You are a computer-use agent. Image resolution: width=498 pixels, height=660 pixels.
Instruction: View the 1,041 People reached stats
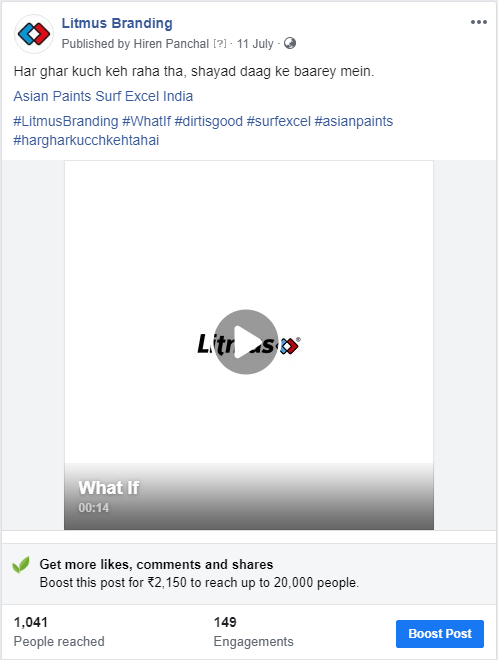pyautogui.click(x=59, y=631)
